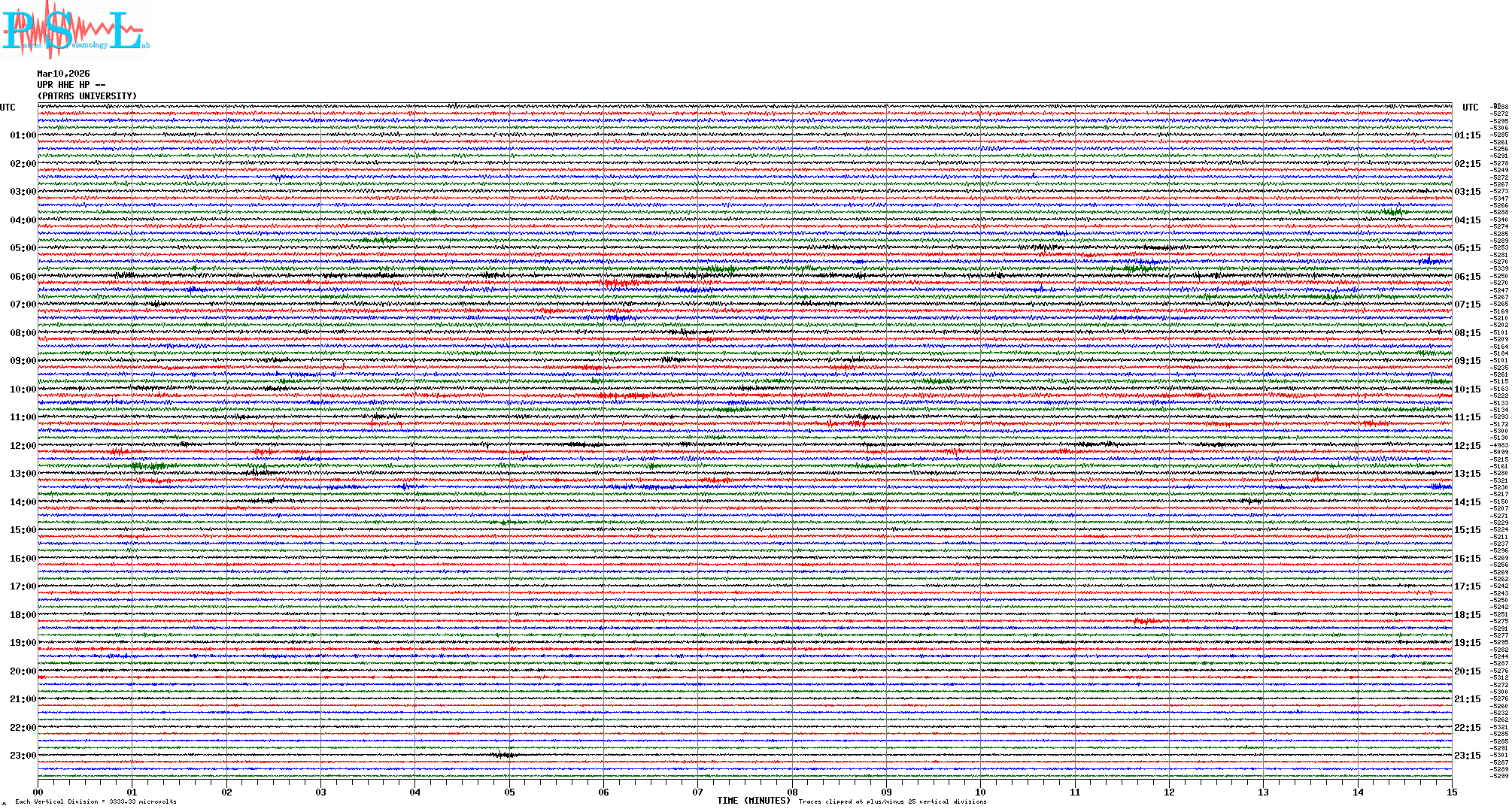Click the TIME (MINUTES) axis title

coord(753,801)
